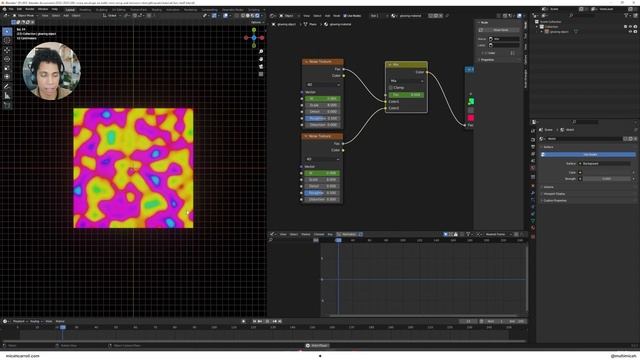This screenshot has width=640, height=360.
Task: Open the Add menu in the 3D viewport header
Action: [66, 16]
